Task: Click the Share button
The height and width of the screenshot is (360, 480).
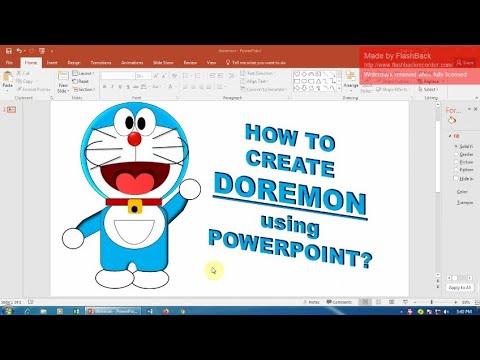Action: pos(465,62)
